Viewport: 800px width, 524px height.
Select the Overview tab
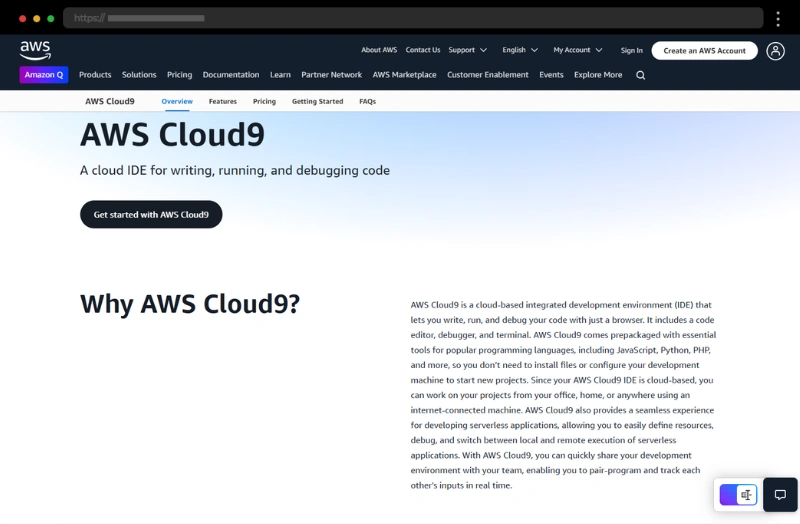177,101
